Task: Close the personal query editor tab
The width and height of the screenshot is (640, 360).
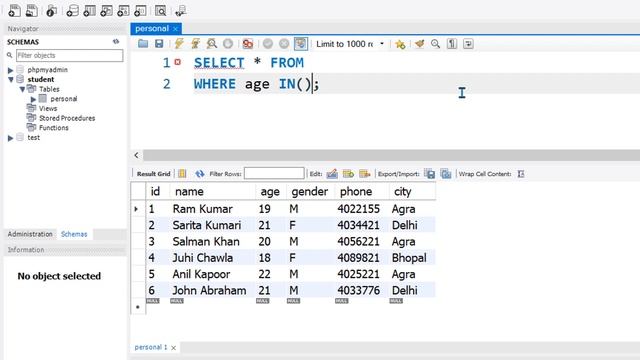Action: click(176, 29)
